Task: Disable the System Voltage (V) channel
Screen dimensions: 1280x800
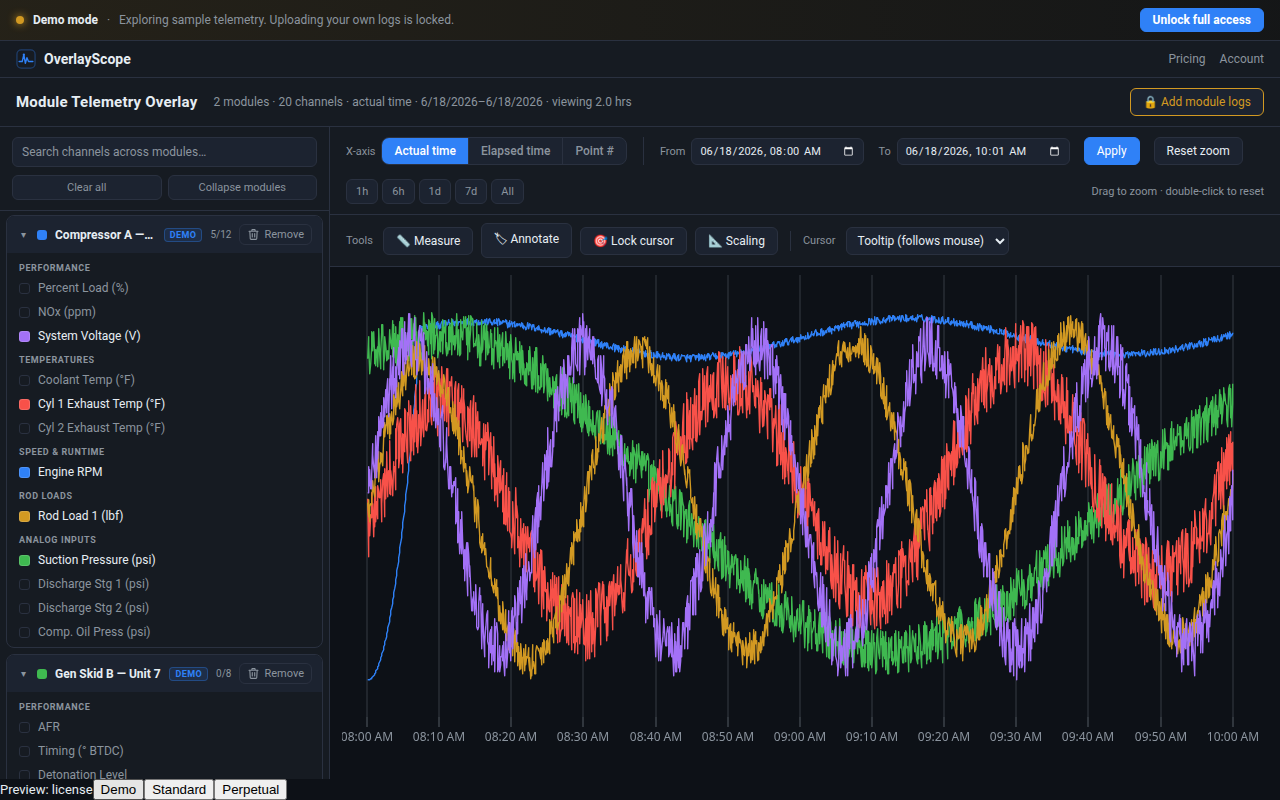Action: [25, 336]
